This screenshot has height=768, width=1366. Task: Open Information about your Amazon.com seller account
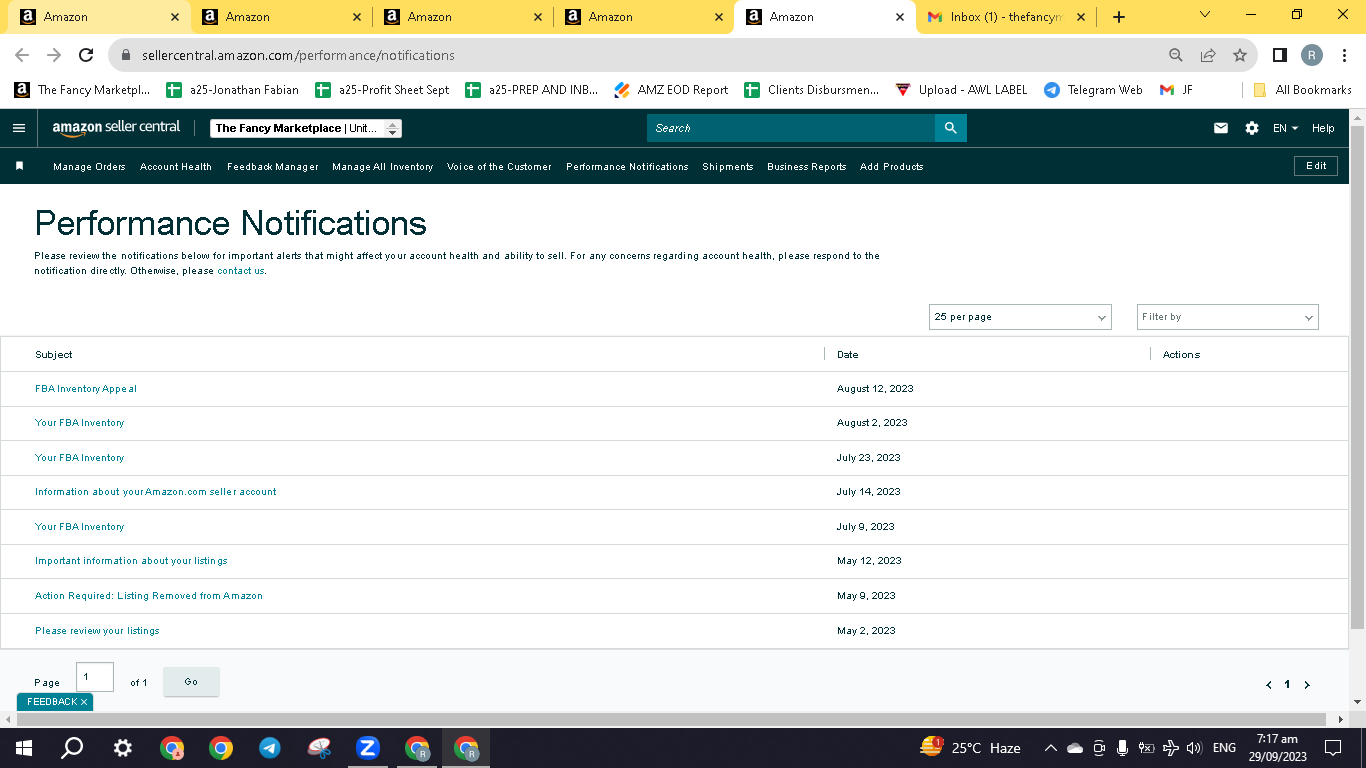click(156, 492)
